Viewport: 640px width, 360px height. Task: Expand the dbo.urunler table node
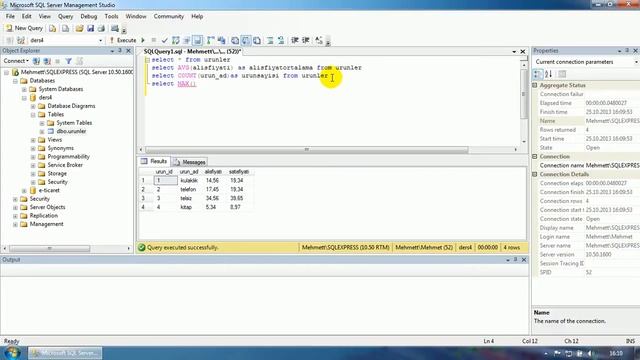(42, 131)
